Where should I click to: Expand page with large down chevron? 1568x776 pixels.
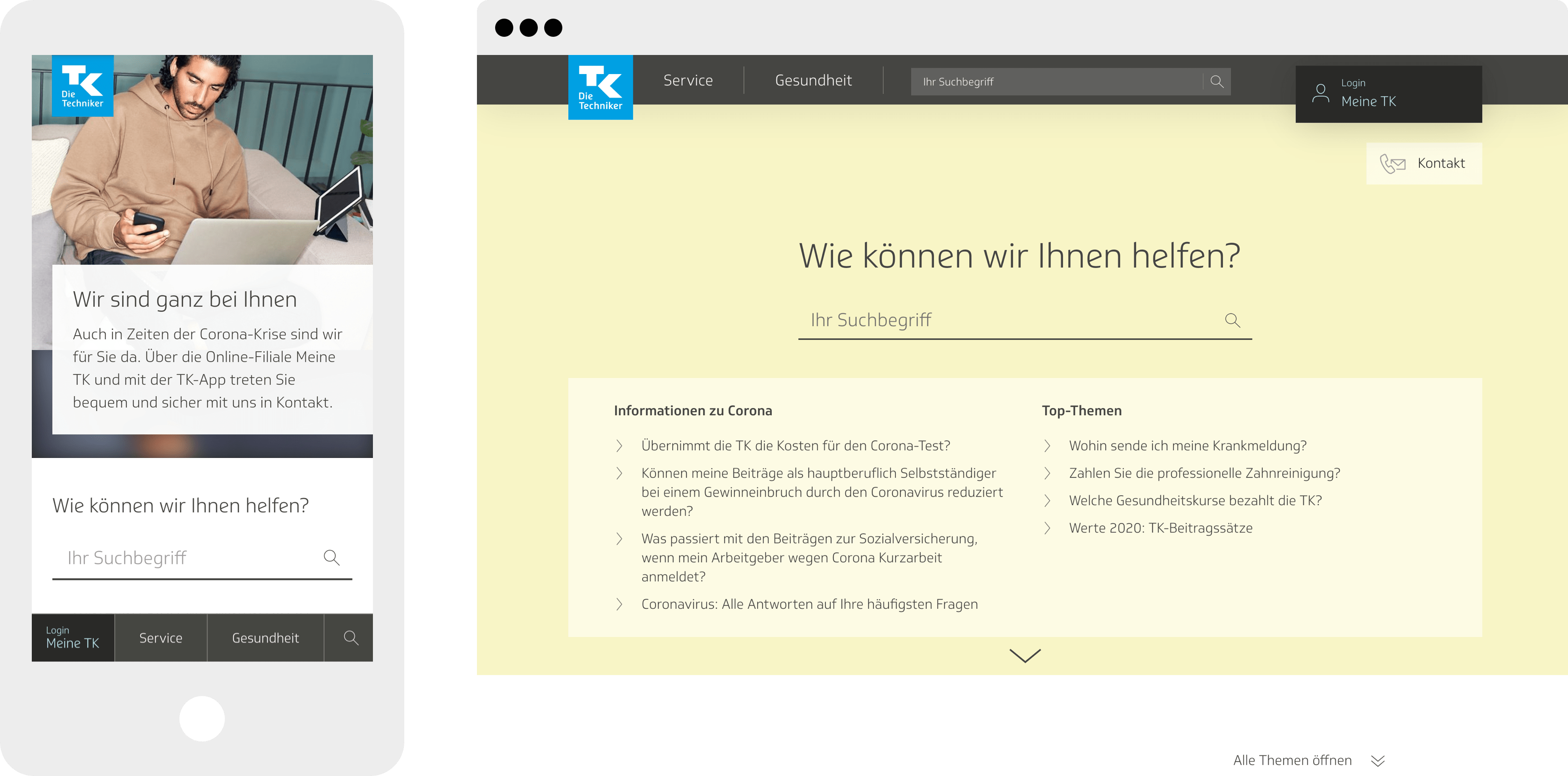(x=1025, y=656)
